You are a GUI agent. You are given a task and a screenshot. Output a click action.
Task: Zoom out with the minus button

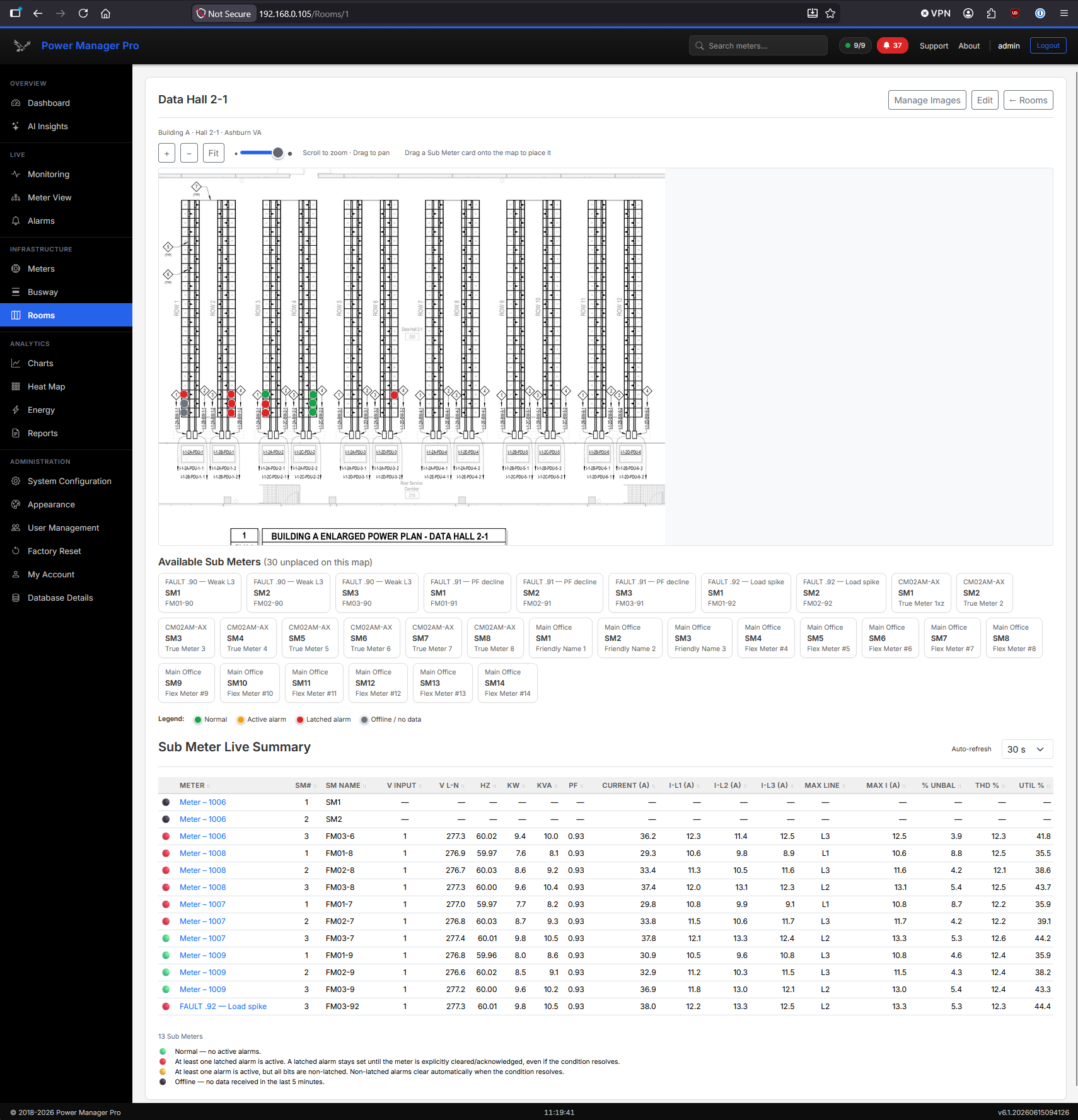coord(189,153)
